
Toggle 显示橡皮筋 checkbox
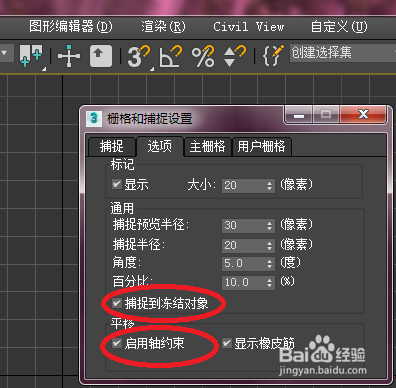[227, 343]
